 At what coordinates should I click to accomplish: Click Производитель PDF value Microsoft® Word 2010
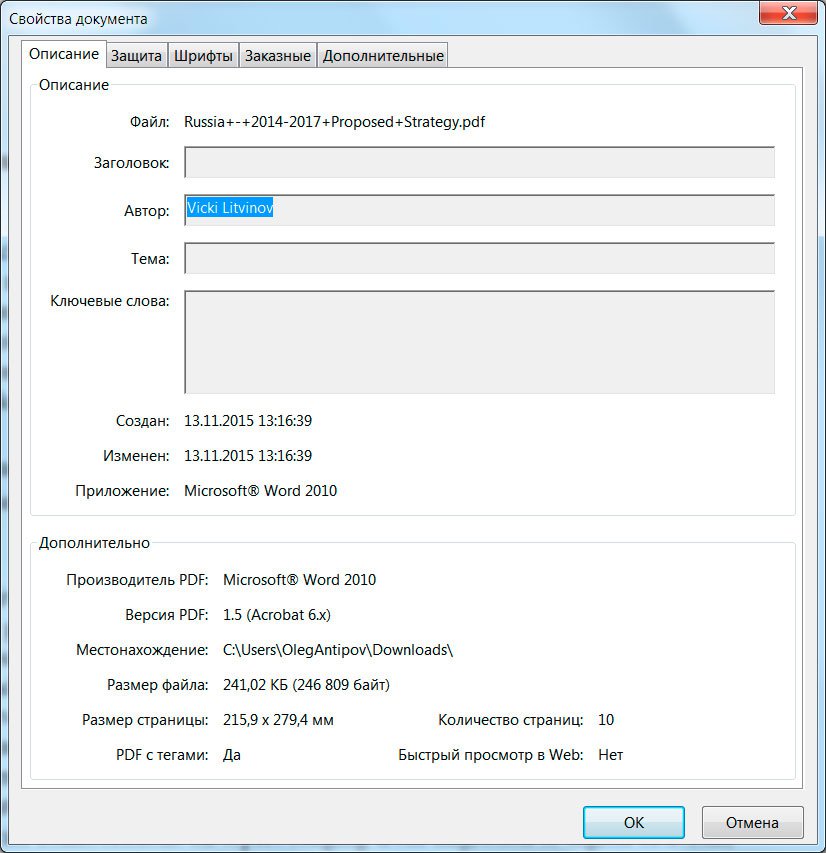click(299, 579)
